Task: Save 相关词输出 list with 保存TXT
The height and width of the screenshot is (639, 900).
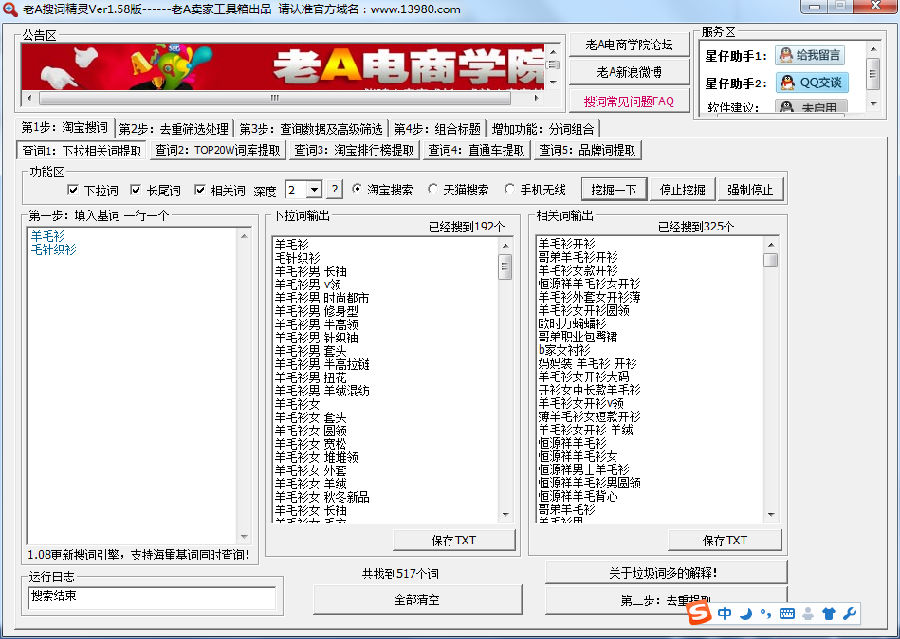Action: 725,540
